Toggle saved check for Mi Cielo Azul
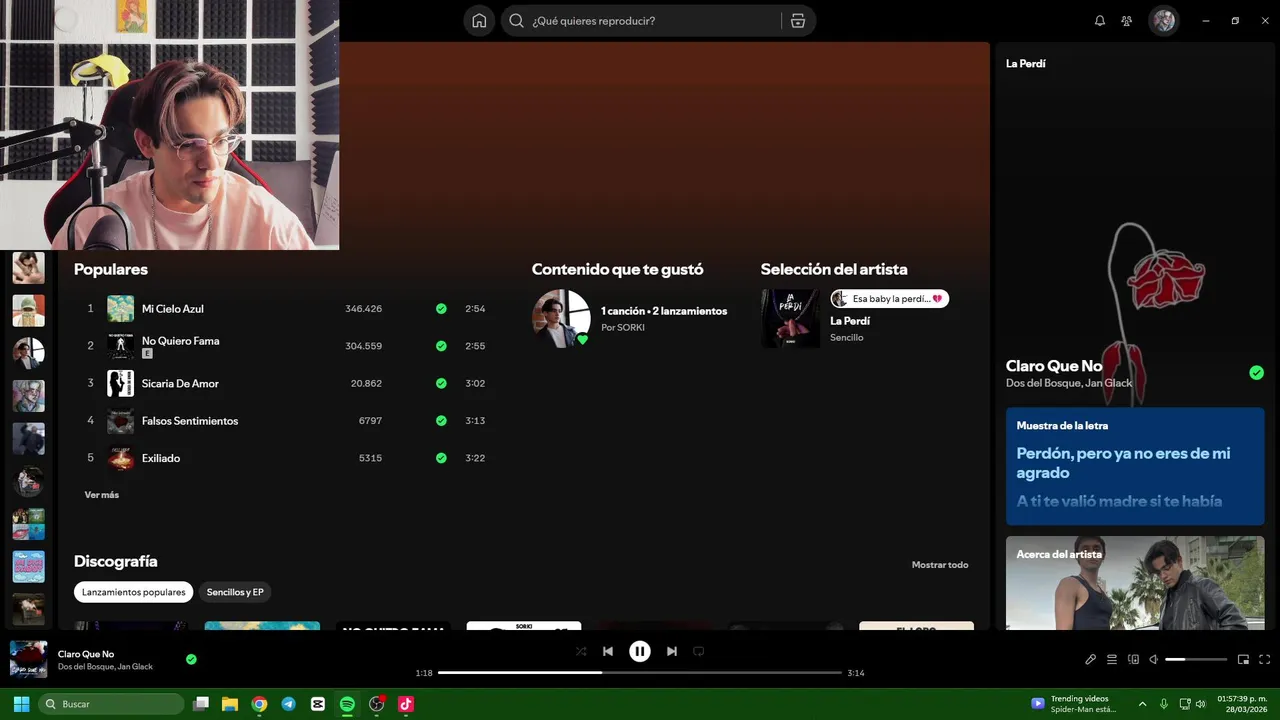Image resolution: width=1280 pixels, height=720 pixels. point(441,309)
